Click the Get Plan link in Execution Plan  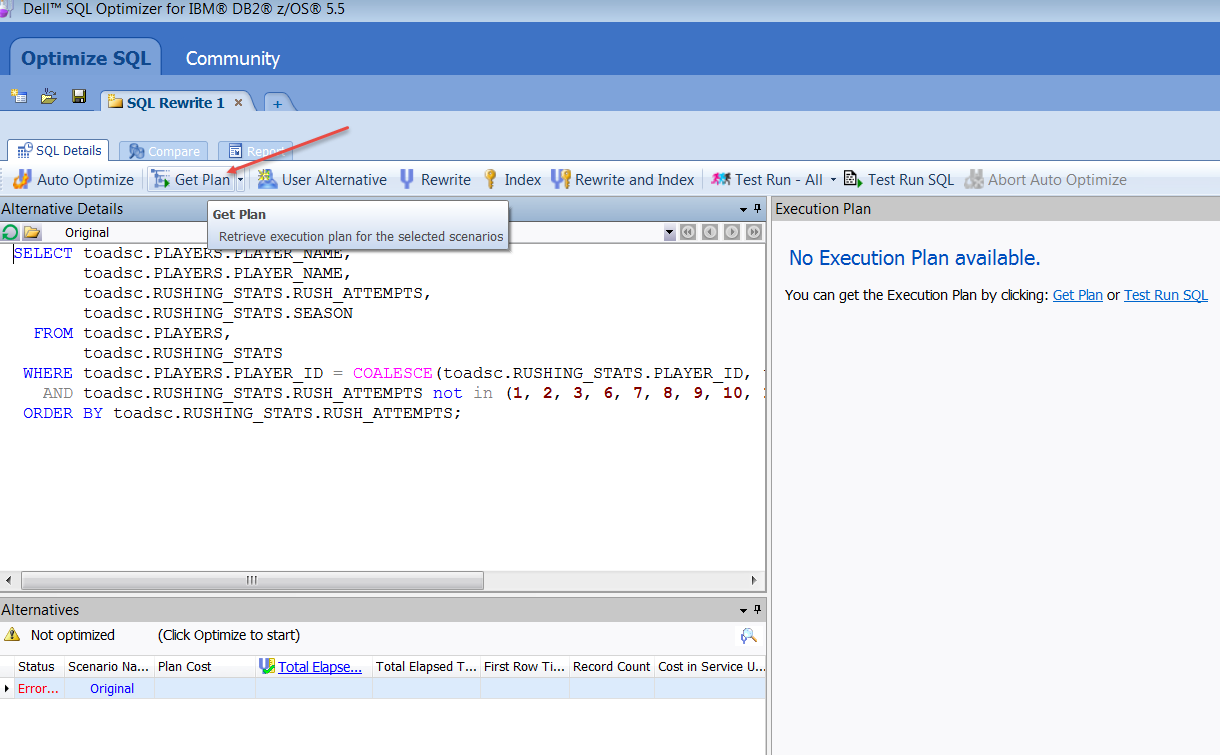pos(1078,295)
